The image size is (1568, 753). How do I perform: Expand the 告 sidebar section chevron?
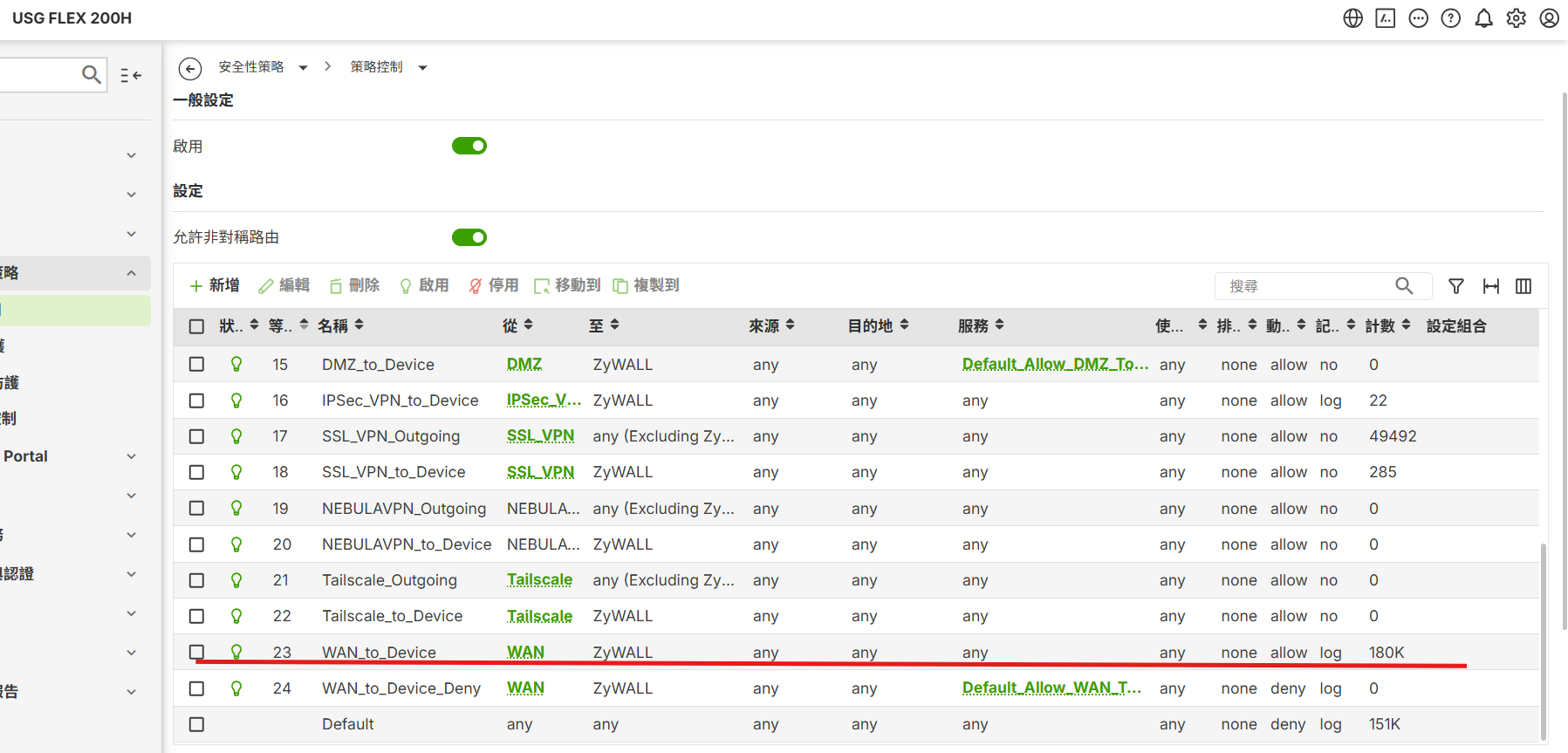click(x=132, y=692)
